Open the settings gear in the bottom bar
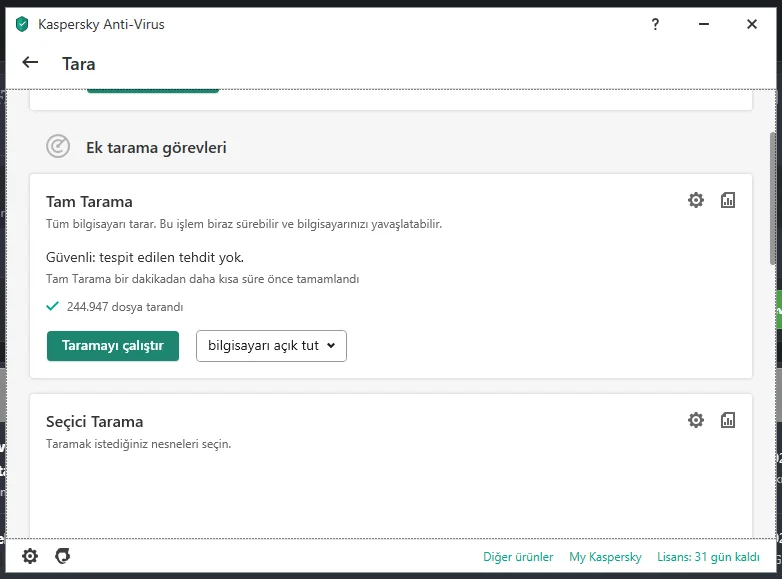The width and height of the screenshot is (782, 579). [30, 556]
